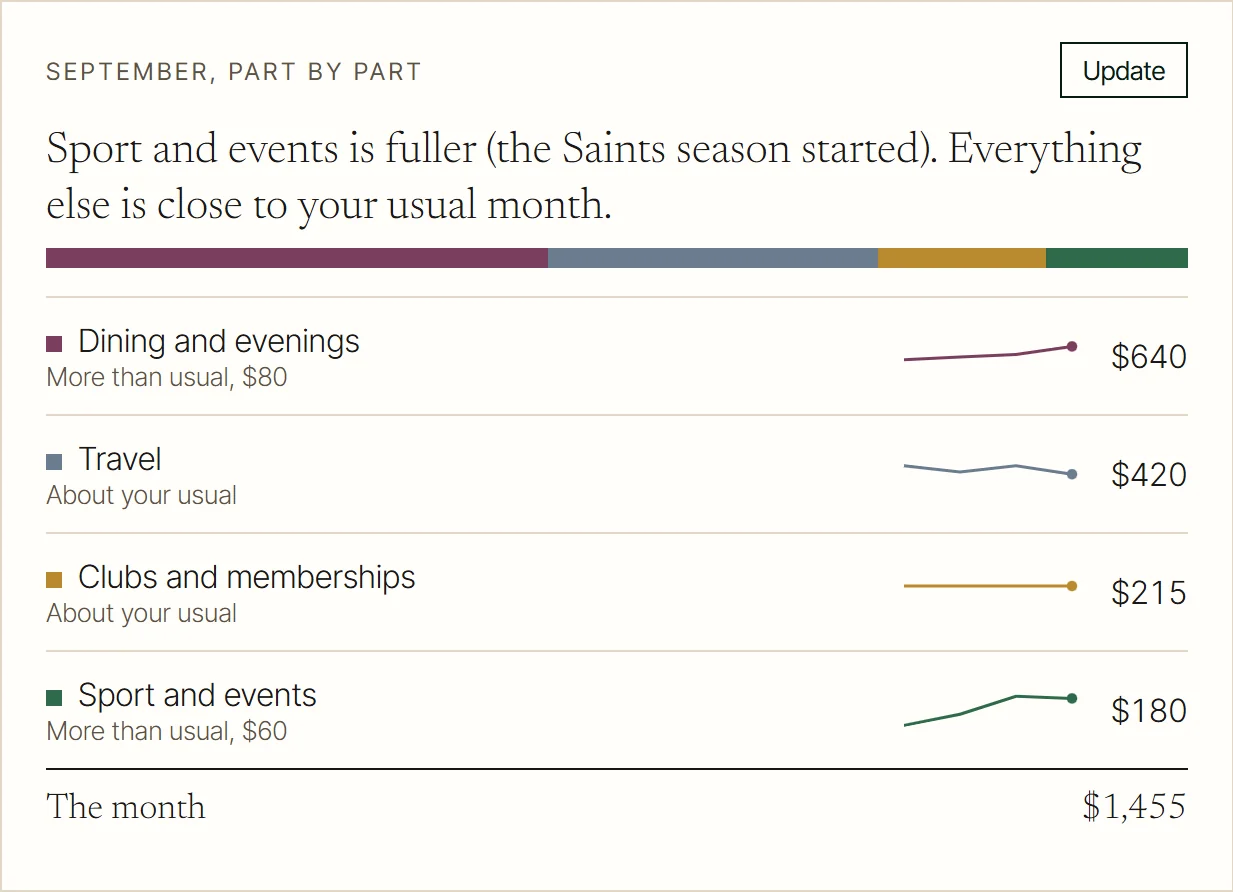Click the gold square beside Clubs and memberships
The width and height of the screenshot is (1233, 892).
[x=55, y=580]
